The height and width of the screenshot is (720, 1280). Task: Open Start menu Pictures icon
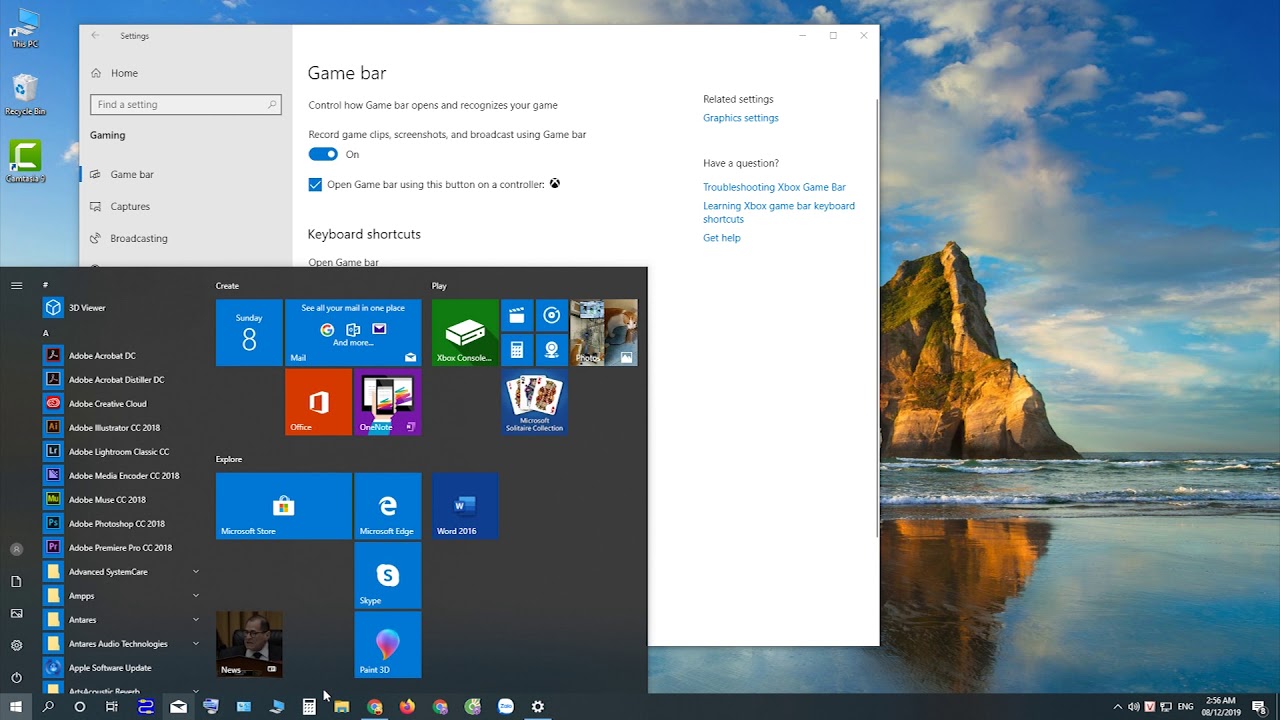tap(16, 614)
